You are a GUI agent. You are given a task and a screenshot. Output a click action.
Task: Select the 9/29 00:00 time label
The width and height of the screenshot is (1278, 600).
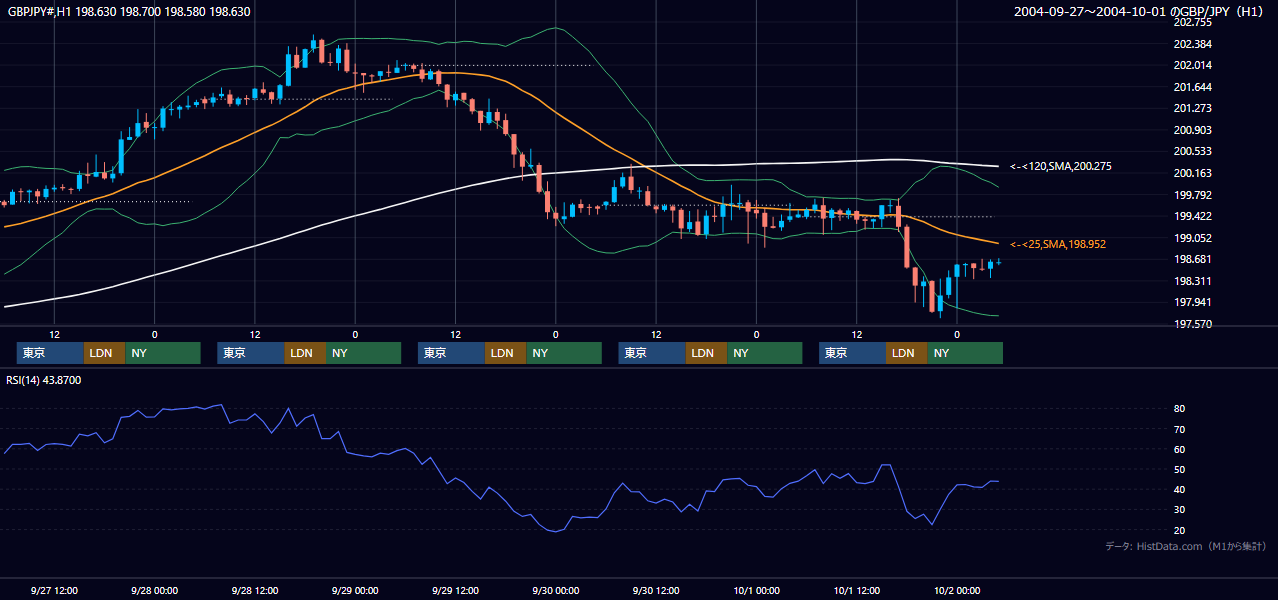355,590
